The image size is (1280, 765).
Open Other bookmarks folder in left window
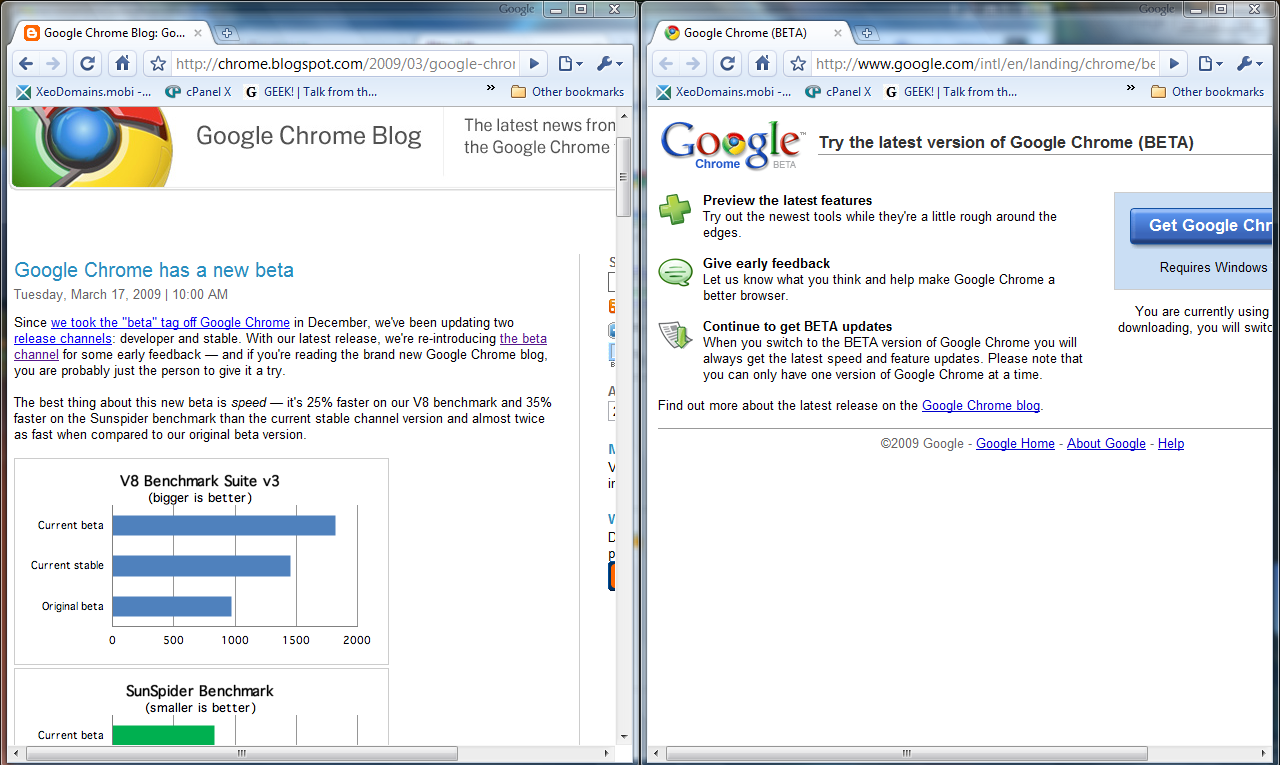click(567, 92)
